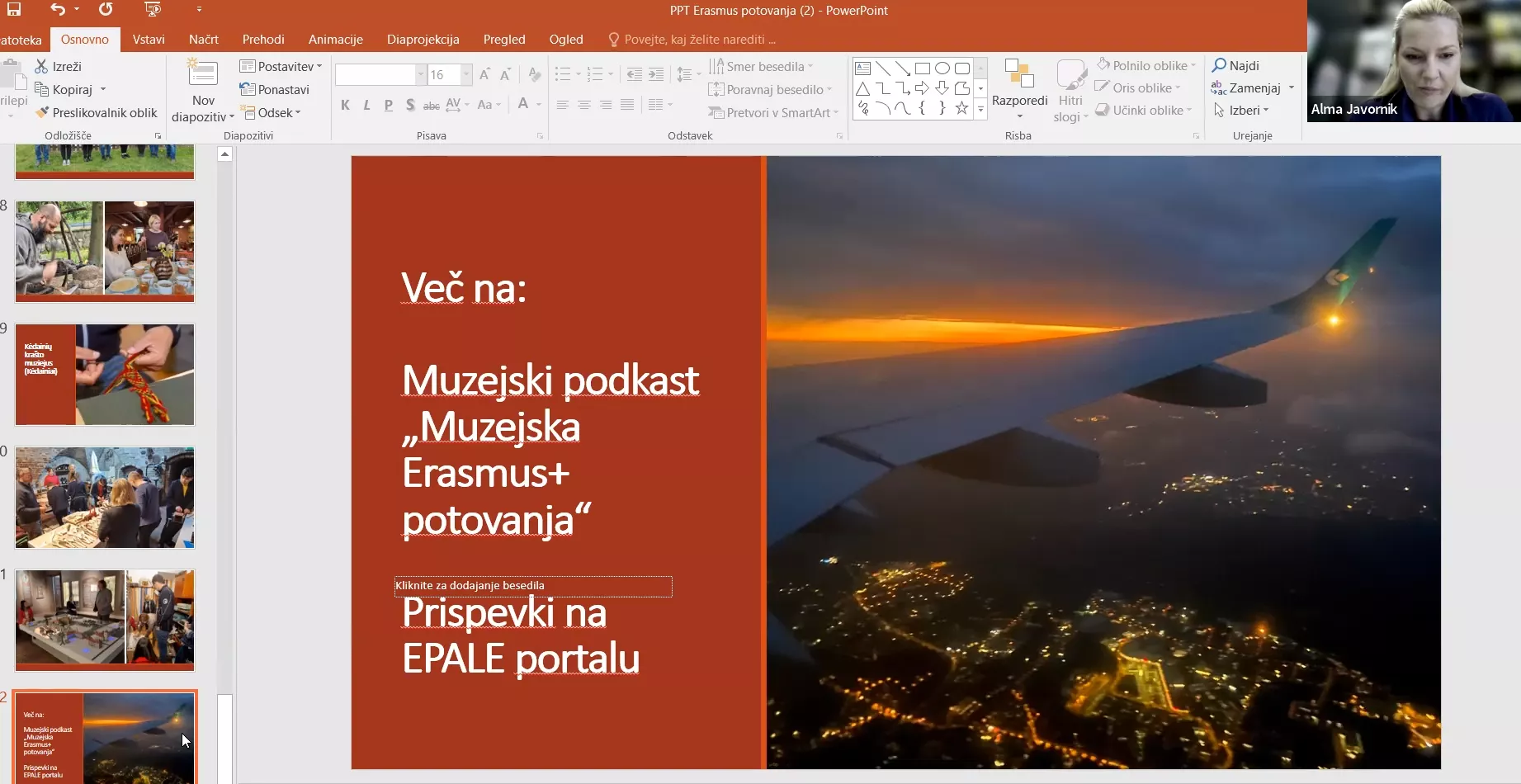
Task: Switch to the Načrt tab
Action: 204,40
